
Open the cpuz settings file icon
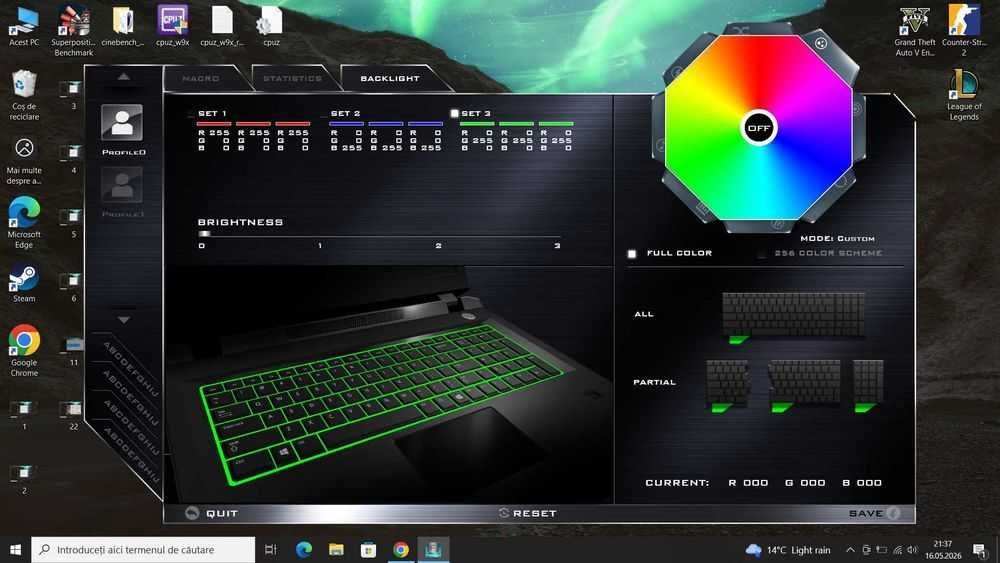click(271, 27)
